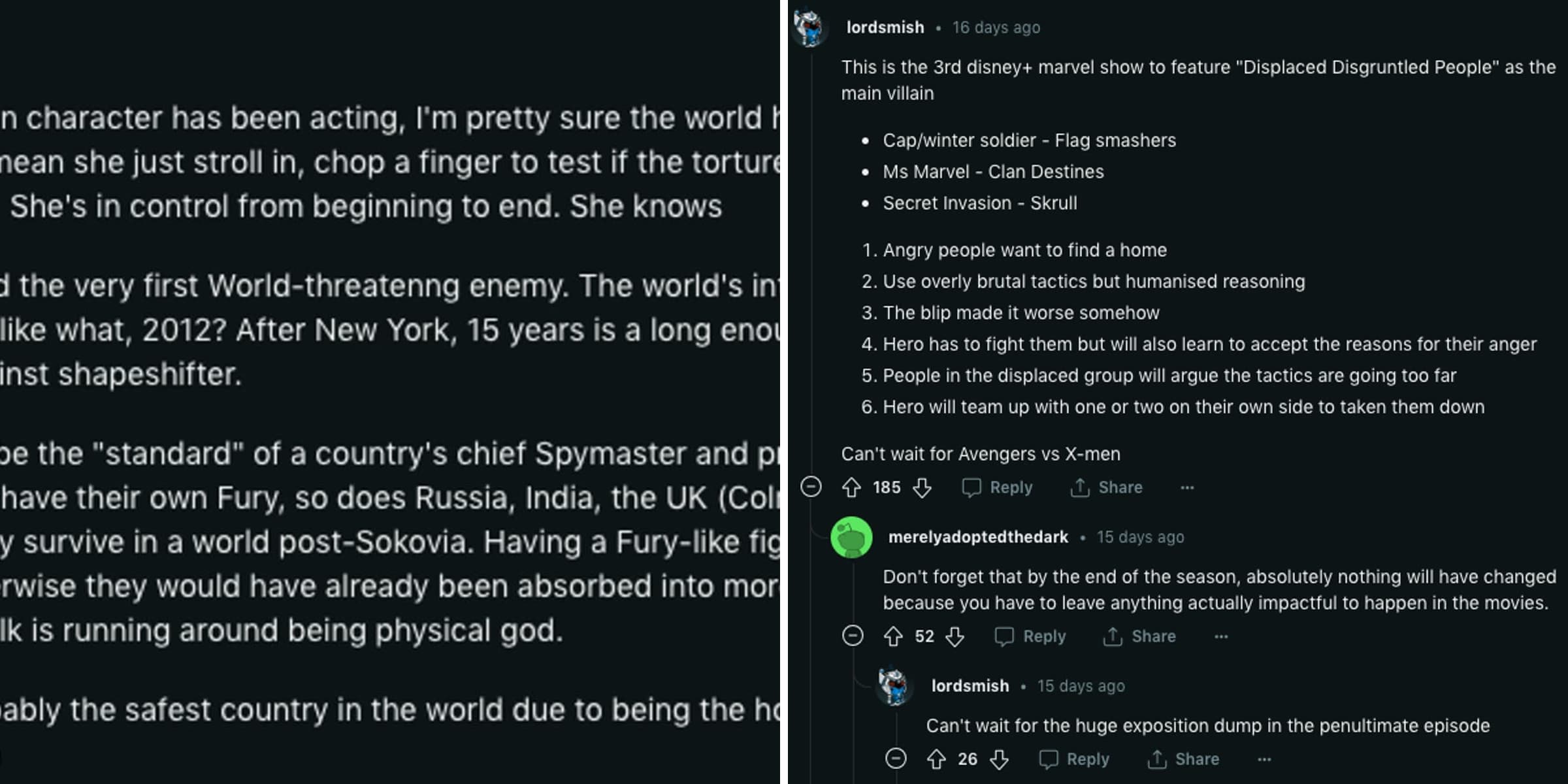Image resolution: width=1568 pixels, height=784 pixels.
Task: Open the overflow menu on the 185-point comment
Action: (x=1187, y=487)
